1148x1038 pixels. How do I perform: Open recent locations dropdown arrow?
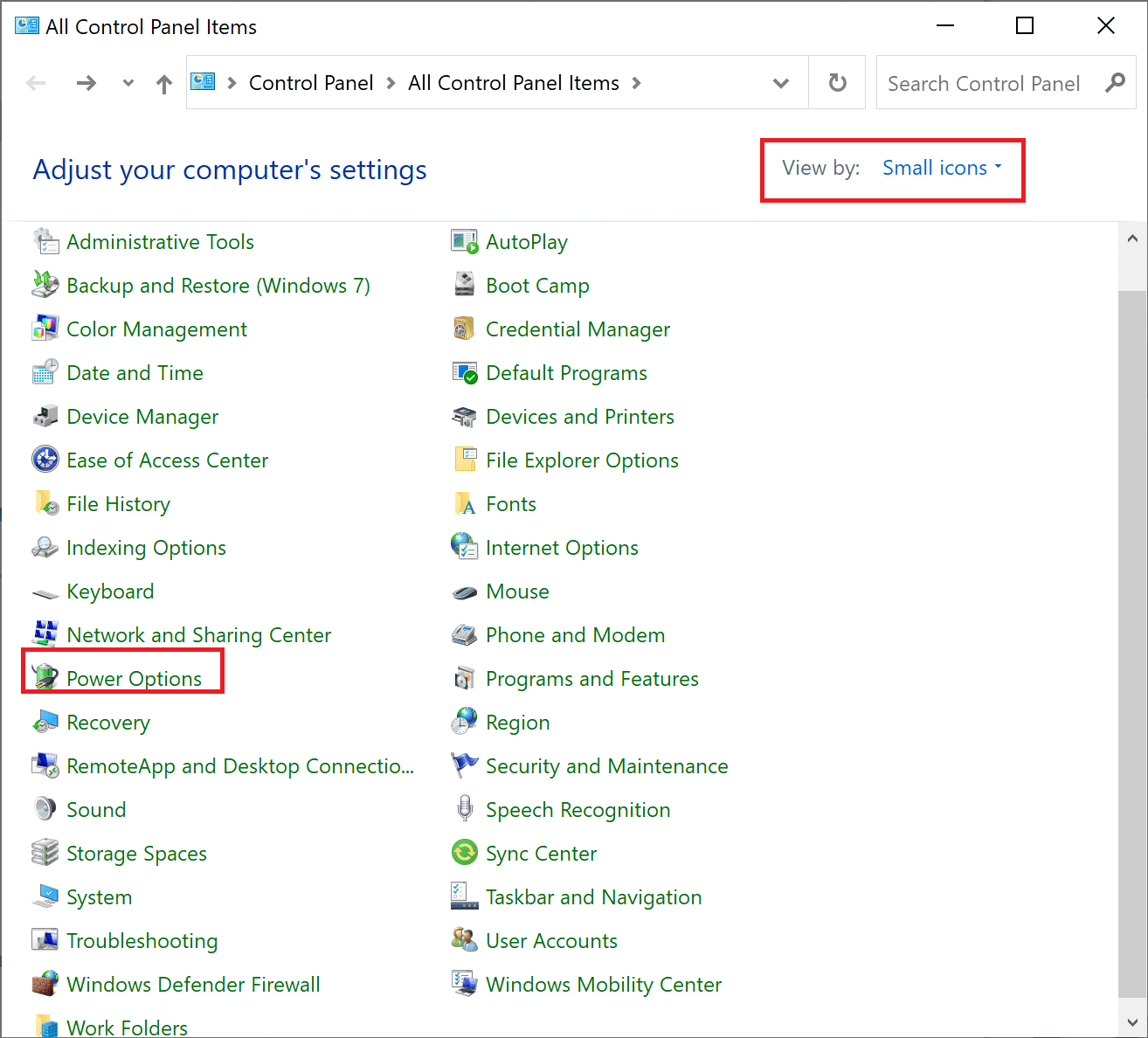click(128, 83)
